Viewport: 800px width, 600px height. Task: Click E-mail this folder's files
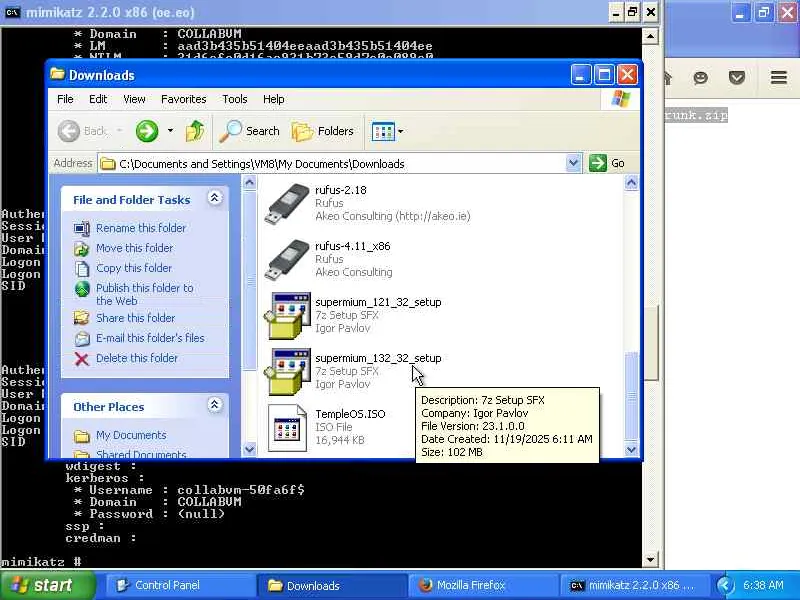150,338
